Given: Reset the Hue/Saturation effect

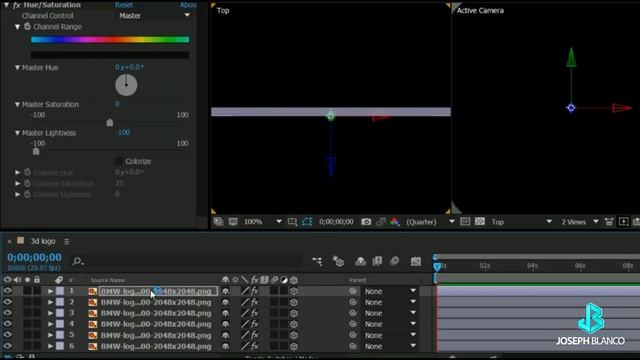Looking at the screenshot, I should click(124, 5).
